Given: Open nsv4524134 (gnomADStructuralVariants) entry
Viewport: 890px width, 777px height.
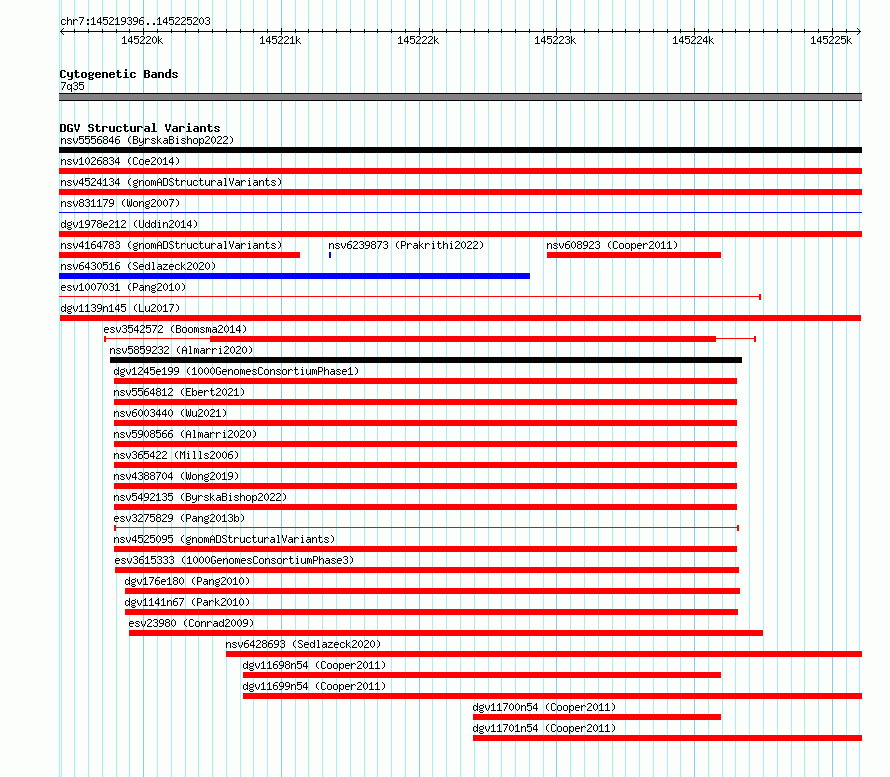Looking at the screenshot, I should click(x=171, y=182).
